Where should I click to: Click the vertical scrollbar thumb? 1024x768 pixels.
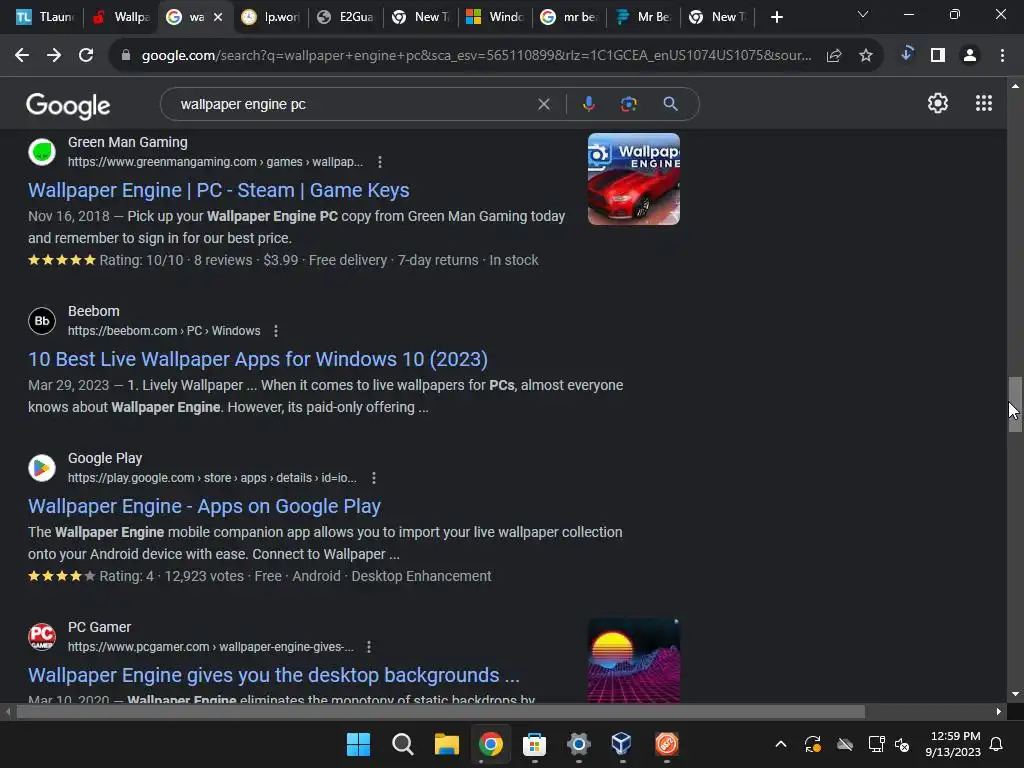pyautogui.click(x=1015, y=404)
